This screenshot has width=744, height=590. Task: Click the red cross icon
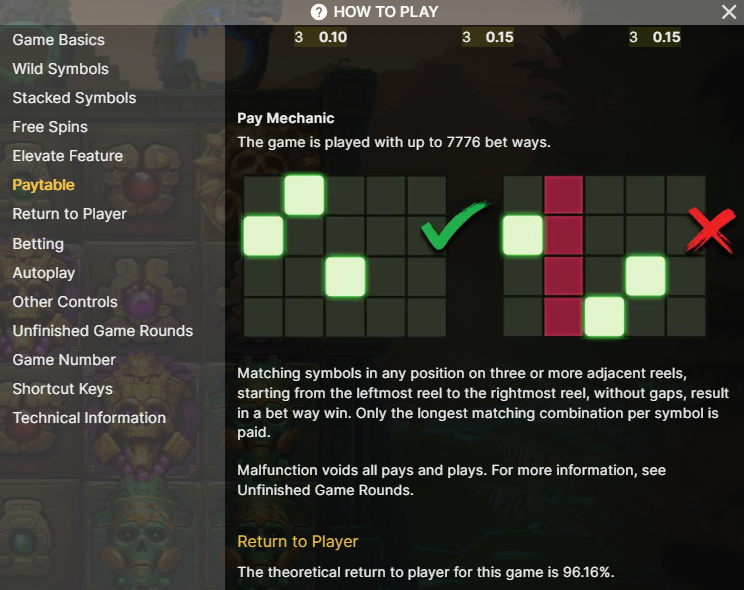(x=712, y=229)
